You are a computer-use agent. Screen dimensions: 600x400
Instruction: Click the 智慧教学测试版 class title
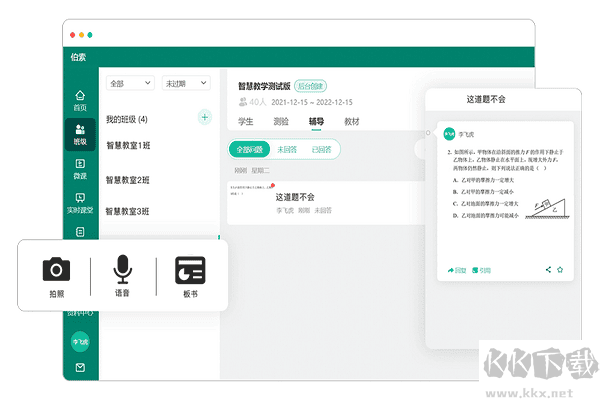pos(264,86)
